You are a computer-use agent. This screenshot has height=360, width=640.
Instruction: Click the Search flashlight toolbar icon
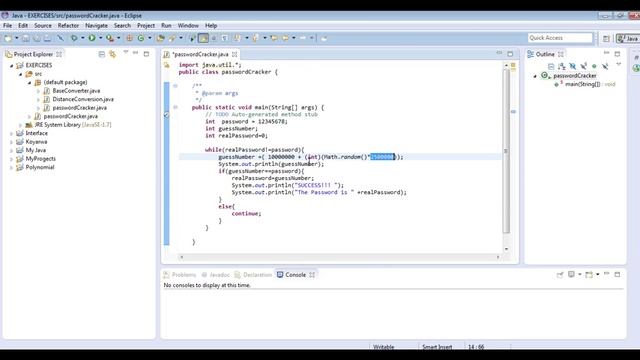[x=172, y=38]
